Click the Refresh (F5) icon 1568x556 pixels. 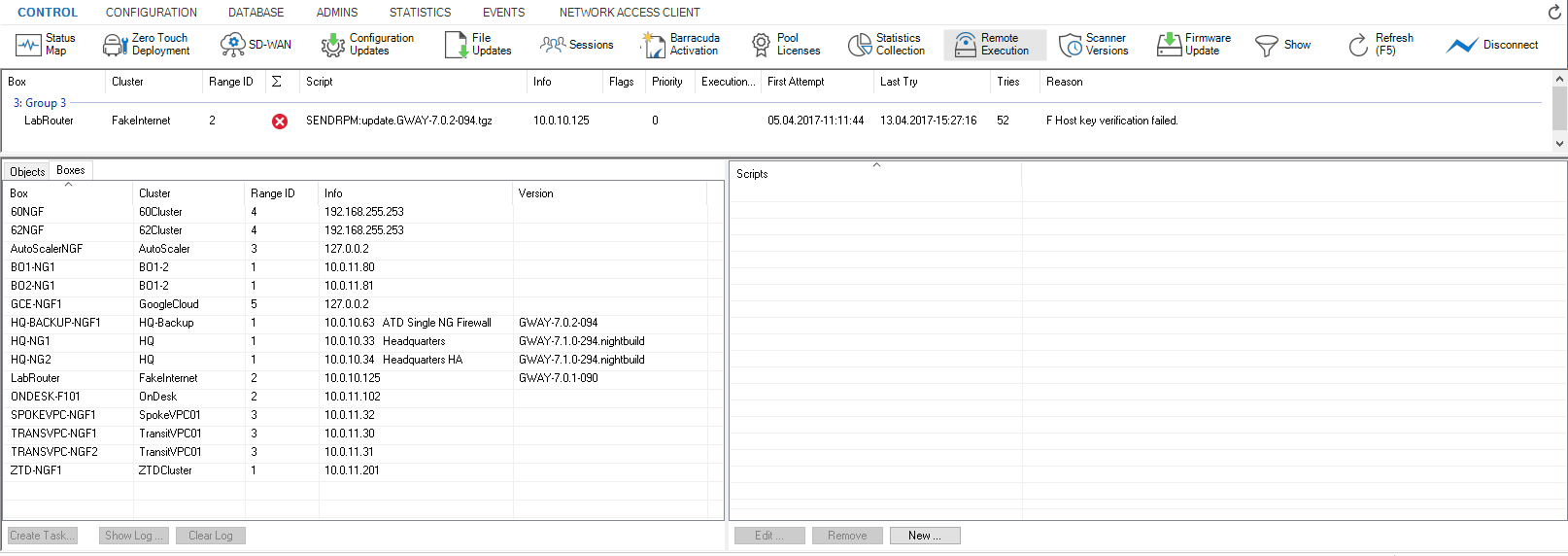(x=1358, y=46)
